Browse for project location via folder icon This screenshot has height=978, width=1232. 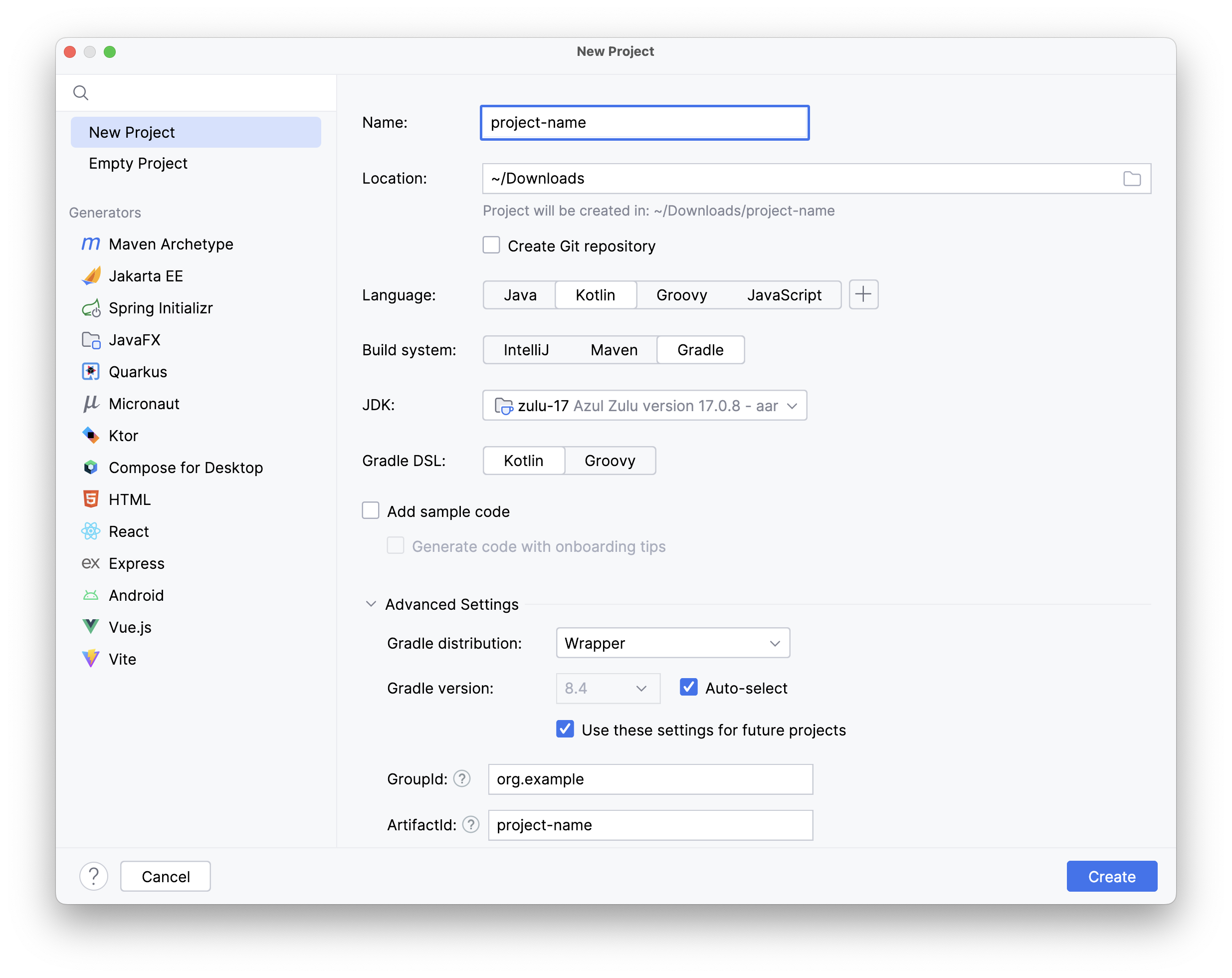pos(1132,178)
